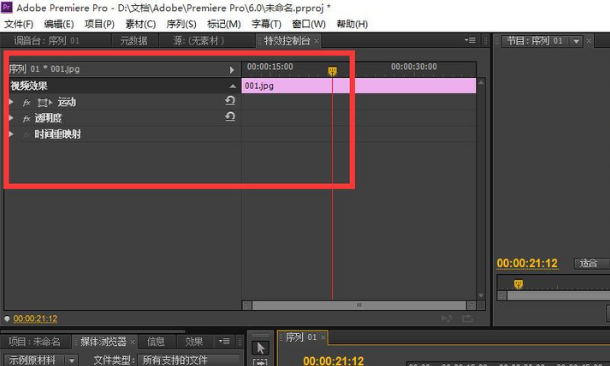Toggle the fx switch for 透明度
Screen dimensions: 610x366
pos(26,119)
